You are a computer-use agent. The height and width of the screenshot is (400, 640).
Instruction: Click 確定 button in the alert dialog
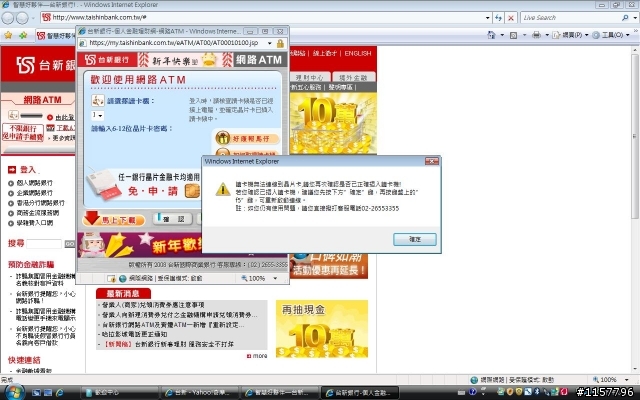[x=415, y=239]
